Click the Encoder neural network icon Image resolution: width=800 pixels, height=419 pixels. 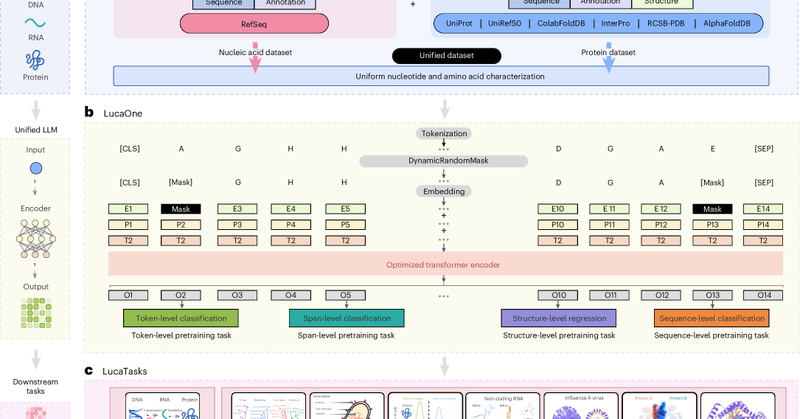pyautogui.click(x=36, y=238)
